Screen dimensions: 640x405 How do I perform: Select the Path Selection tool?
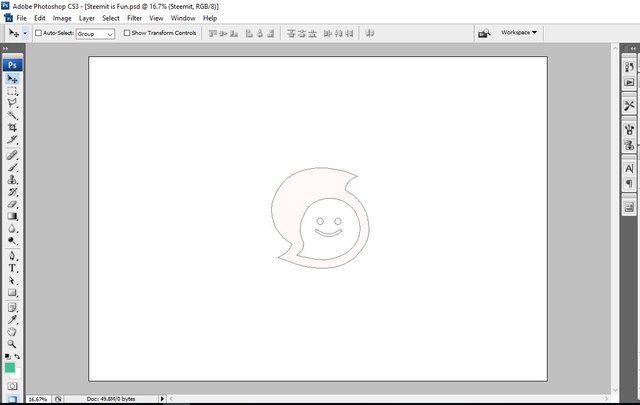tap(12, 280)
